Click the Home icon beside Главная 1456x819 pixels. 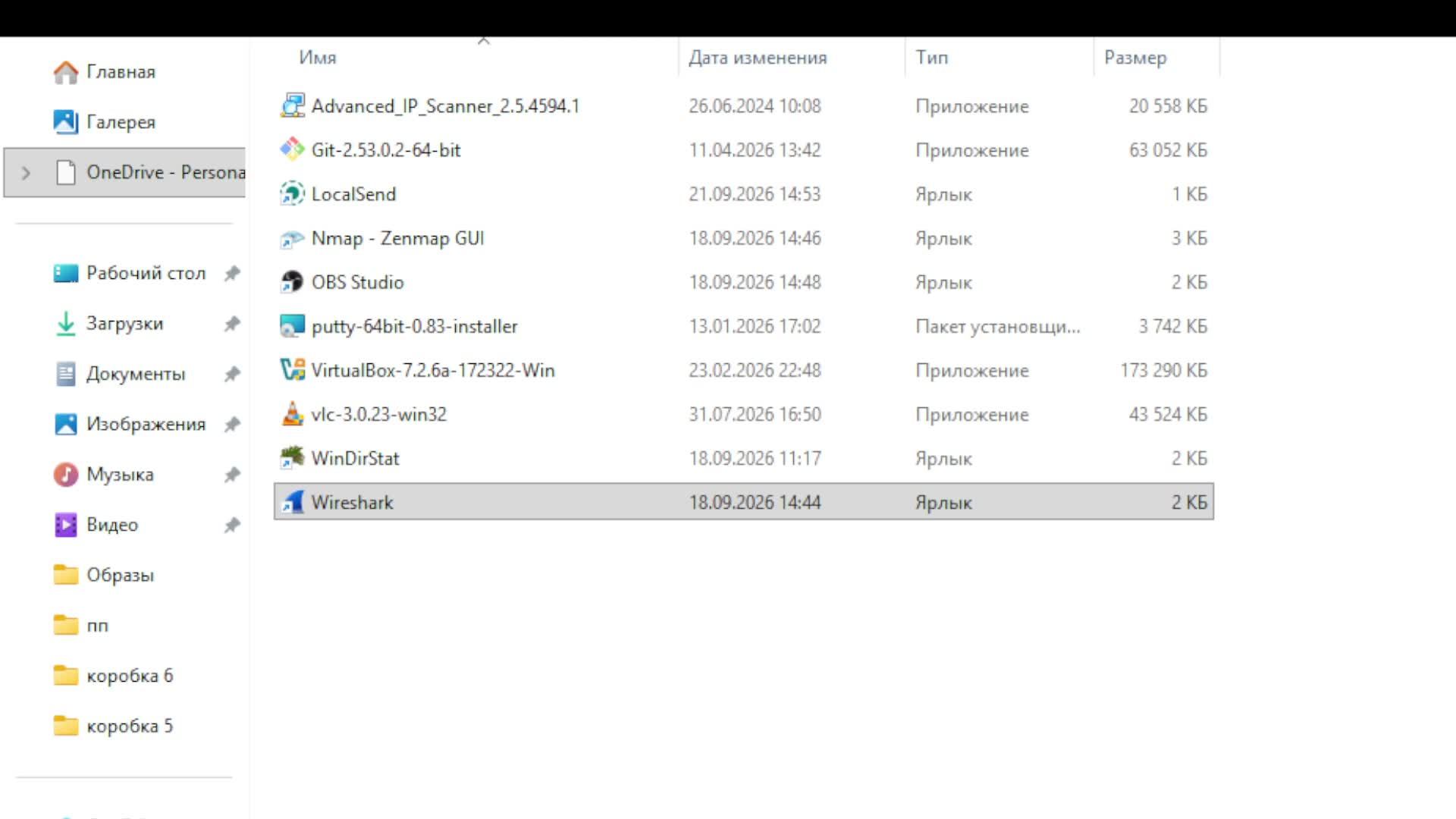66,72
